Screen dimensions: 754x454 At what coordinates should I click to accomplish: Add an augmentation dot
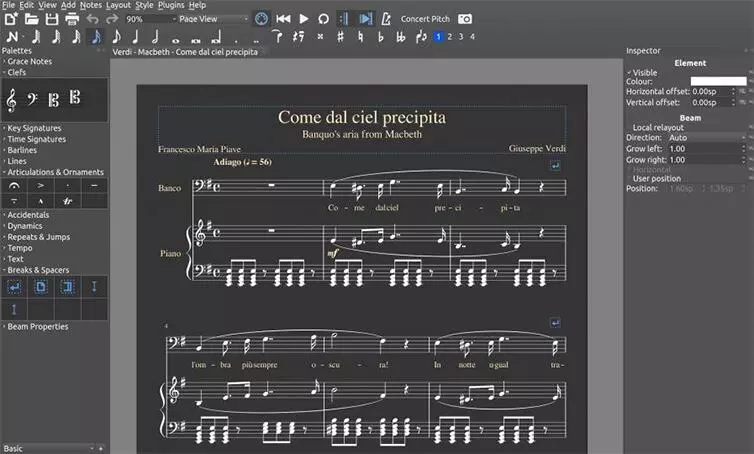click(x=236, y=41)
